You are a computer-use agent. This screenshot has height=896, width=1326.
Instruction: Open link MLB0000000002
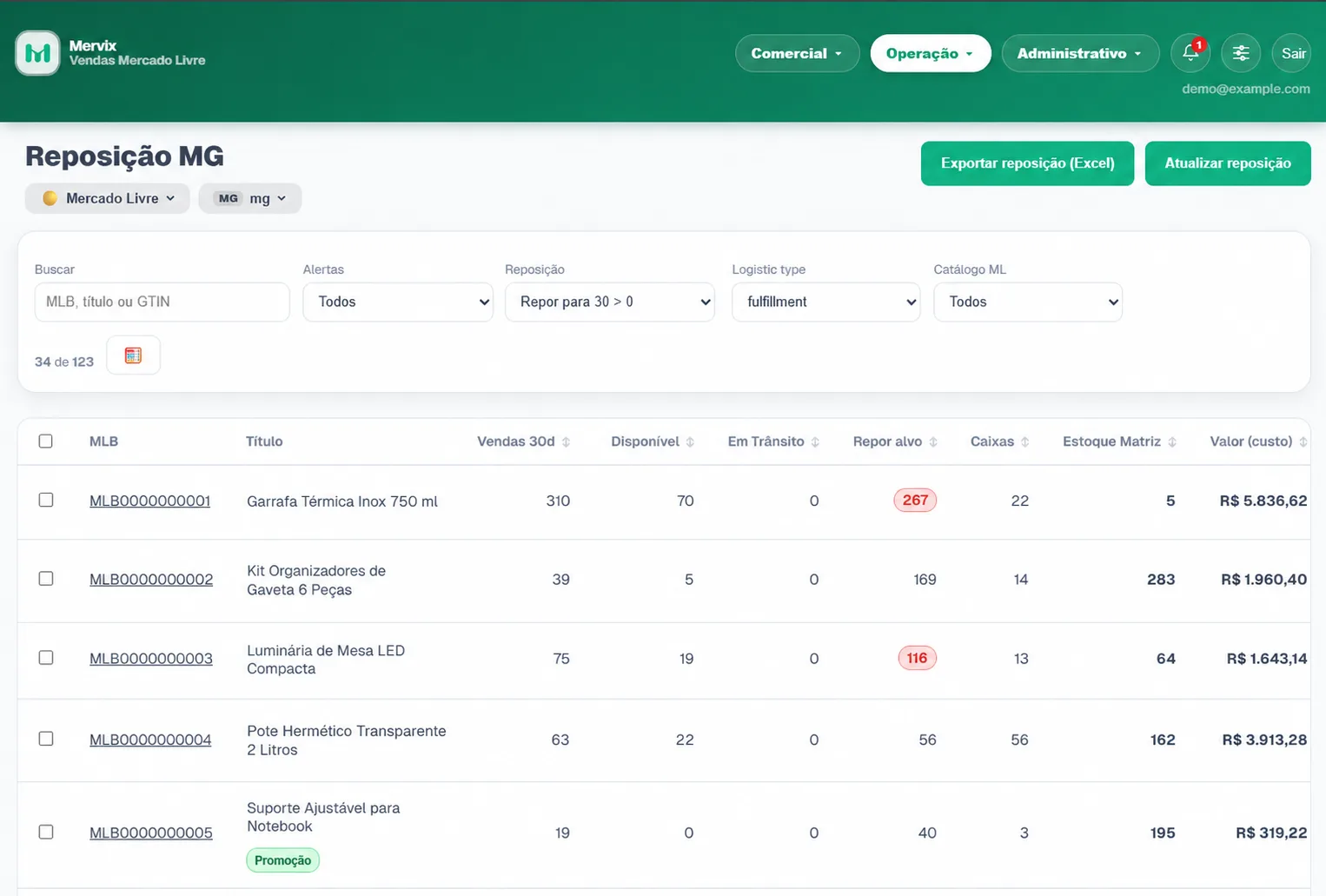[151, 580]
